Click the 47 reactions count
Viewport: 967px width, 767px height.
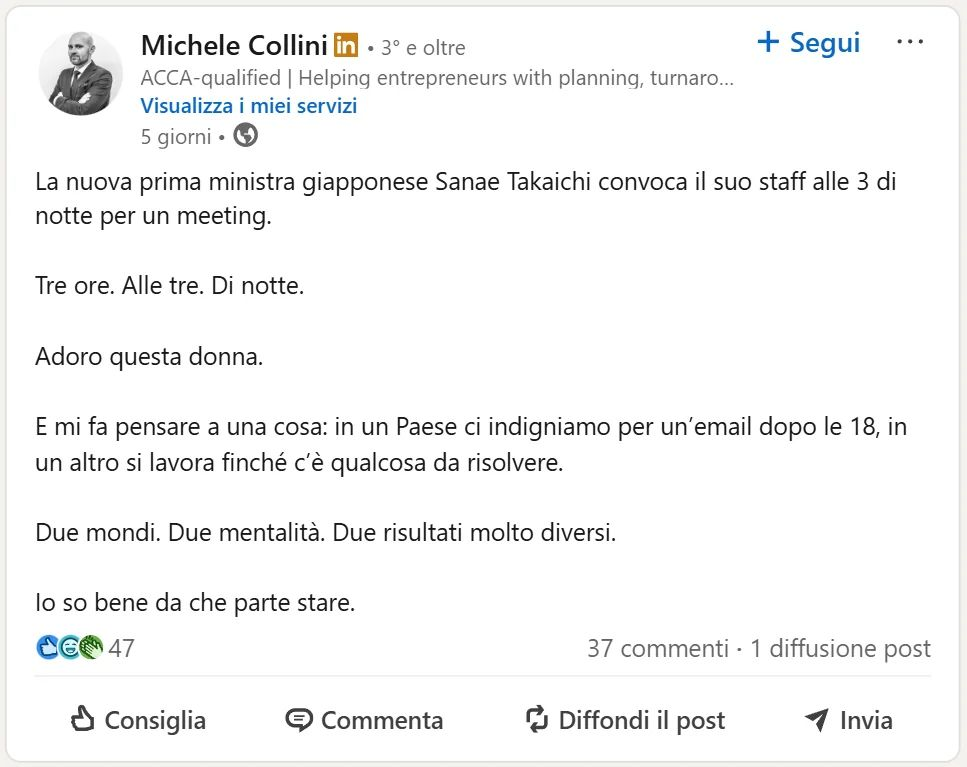pyautogui.click(x=121, y=648)
